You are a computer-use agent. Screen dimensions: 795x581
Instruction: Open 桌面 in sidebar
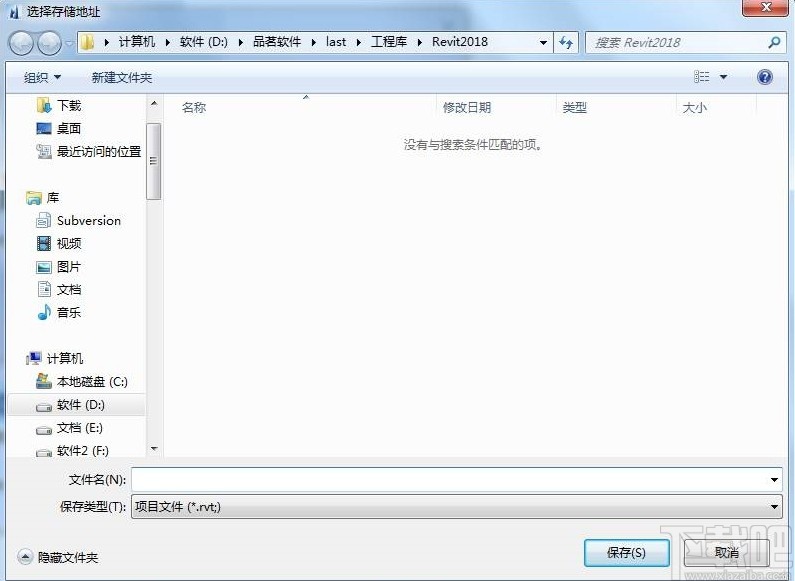[x=69, y=128]
